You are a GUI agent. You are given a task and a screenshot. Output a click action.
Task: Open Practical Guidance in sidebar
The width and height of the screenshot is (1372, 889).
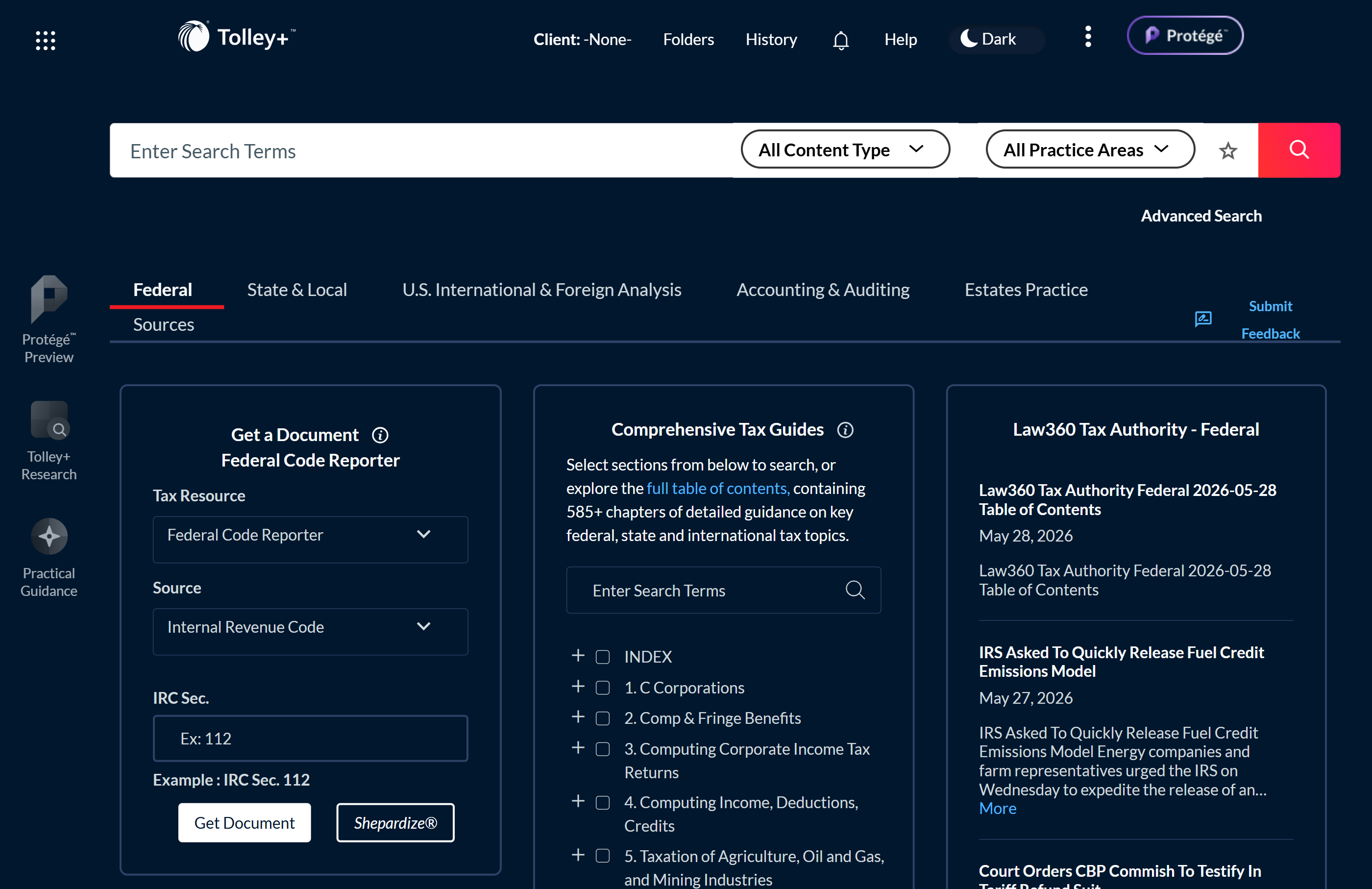point(49,558)
